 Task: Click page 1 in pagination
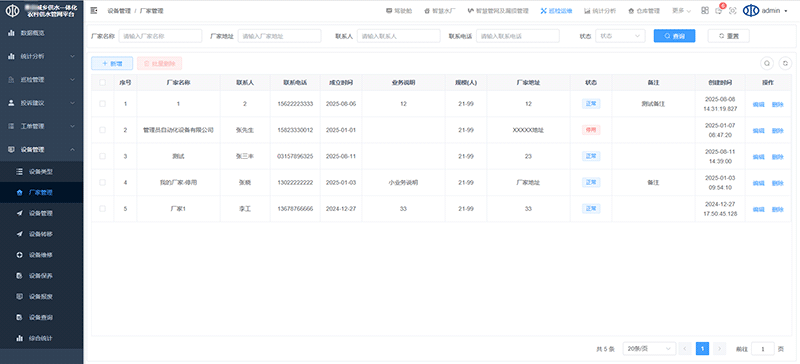703,349
